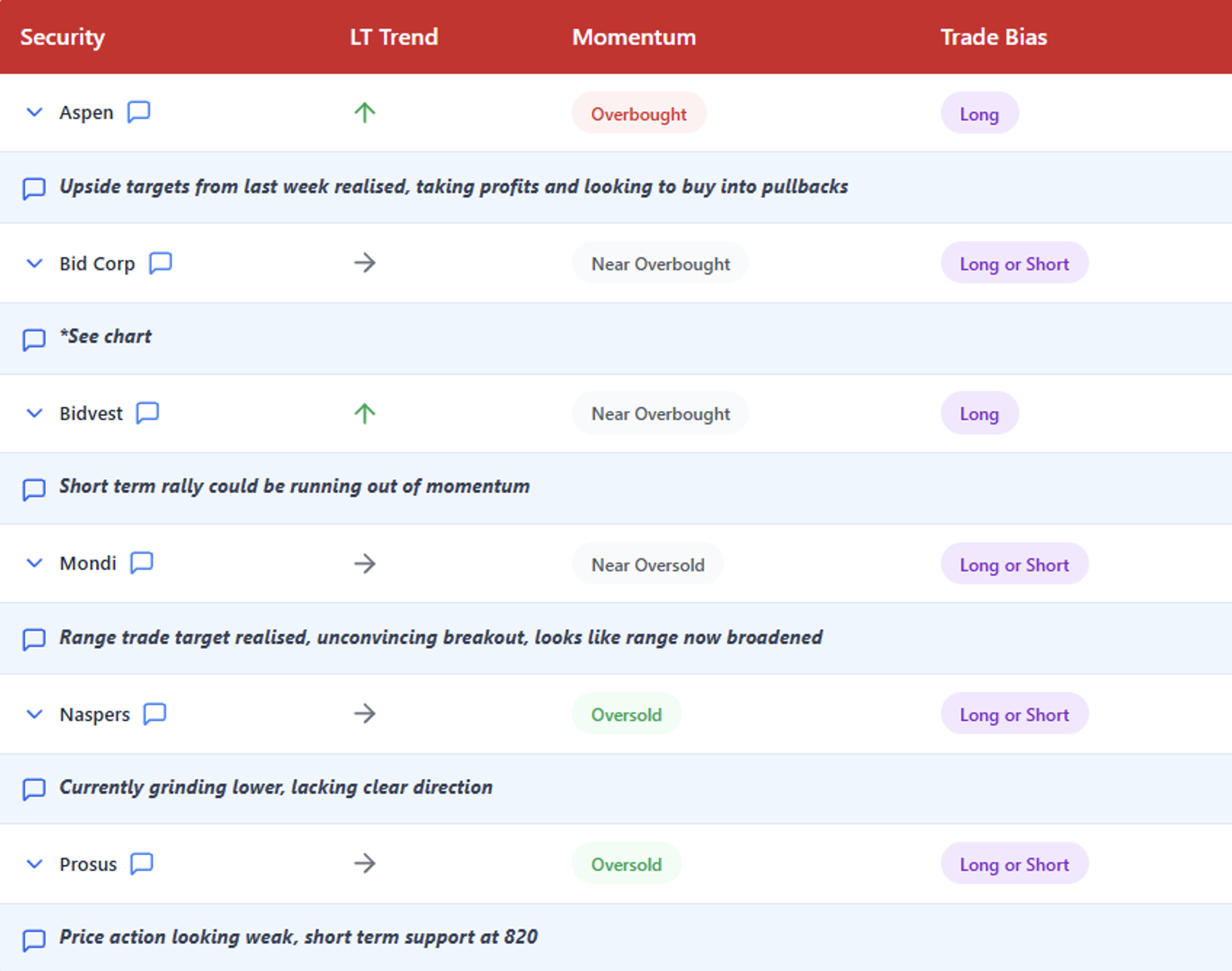The width and height of the screenshot is (1232, 971).
Task: Open the Bidvest comment bubble icon
Action: tap(147, 413)
